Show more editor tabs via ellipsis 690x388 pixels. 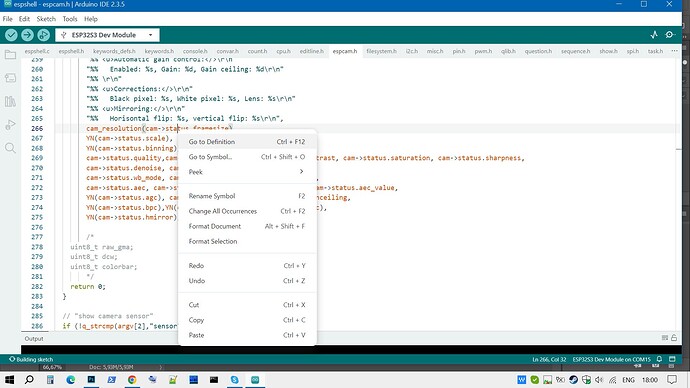[x=674, y=51]
